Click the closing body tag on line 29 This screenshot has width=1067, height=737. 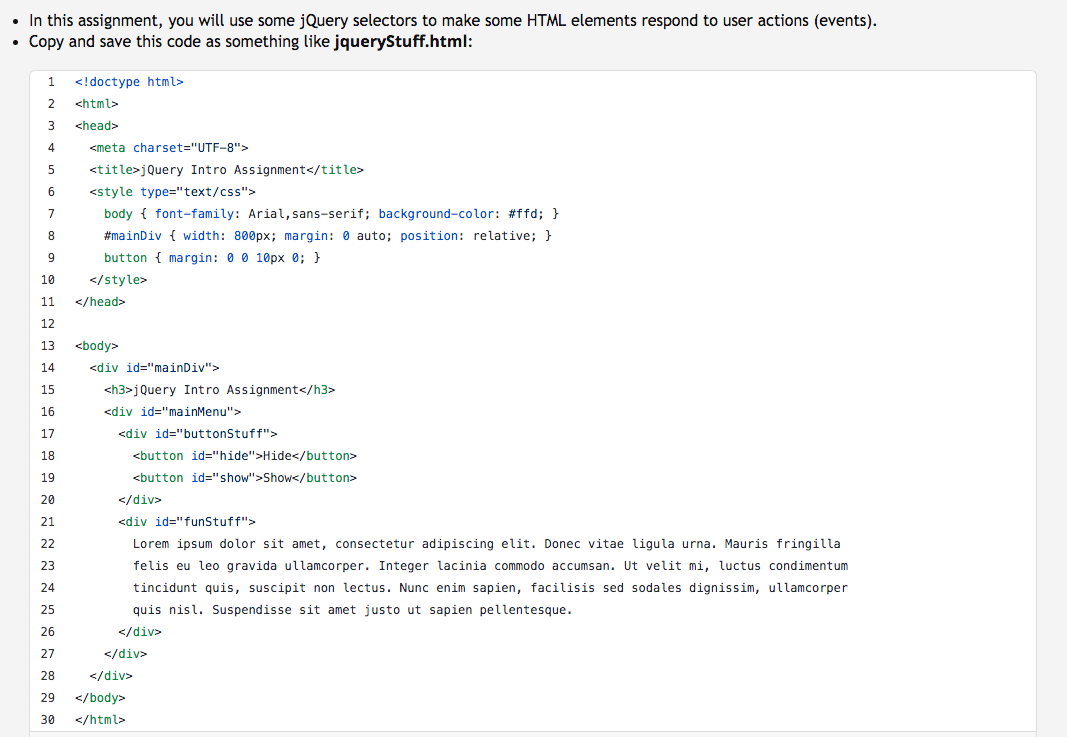[99, 697]
